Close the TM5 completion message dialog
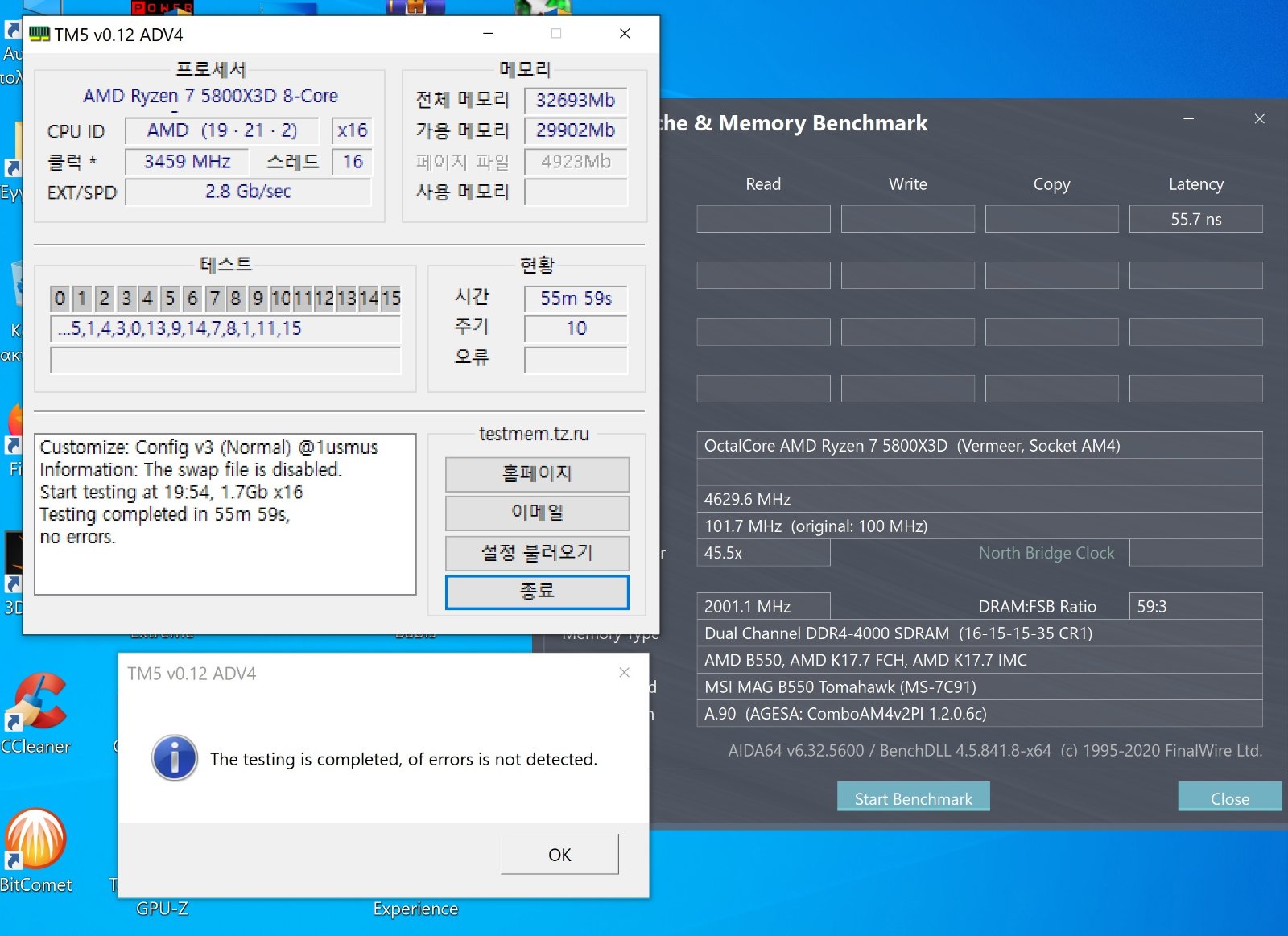1288x936 pixels. (x=624, y=672)
